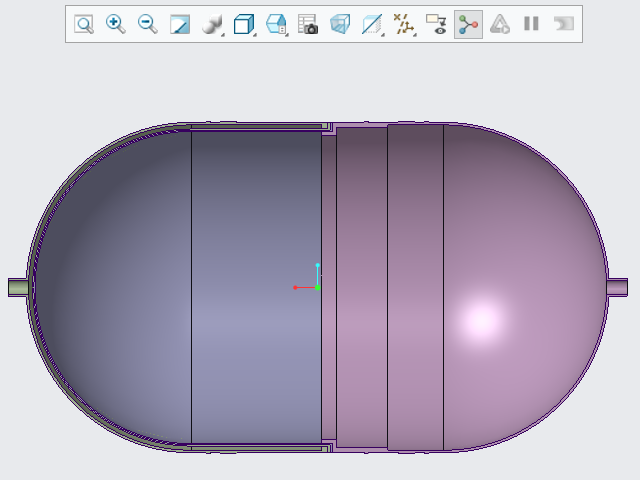The image size is (640, 480).
Task: Click the last grayed toolbar icon
Action: (564, 24)
